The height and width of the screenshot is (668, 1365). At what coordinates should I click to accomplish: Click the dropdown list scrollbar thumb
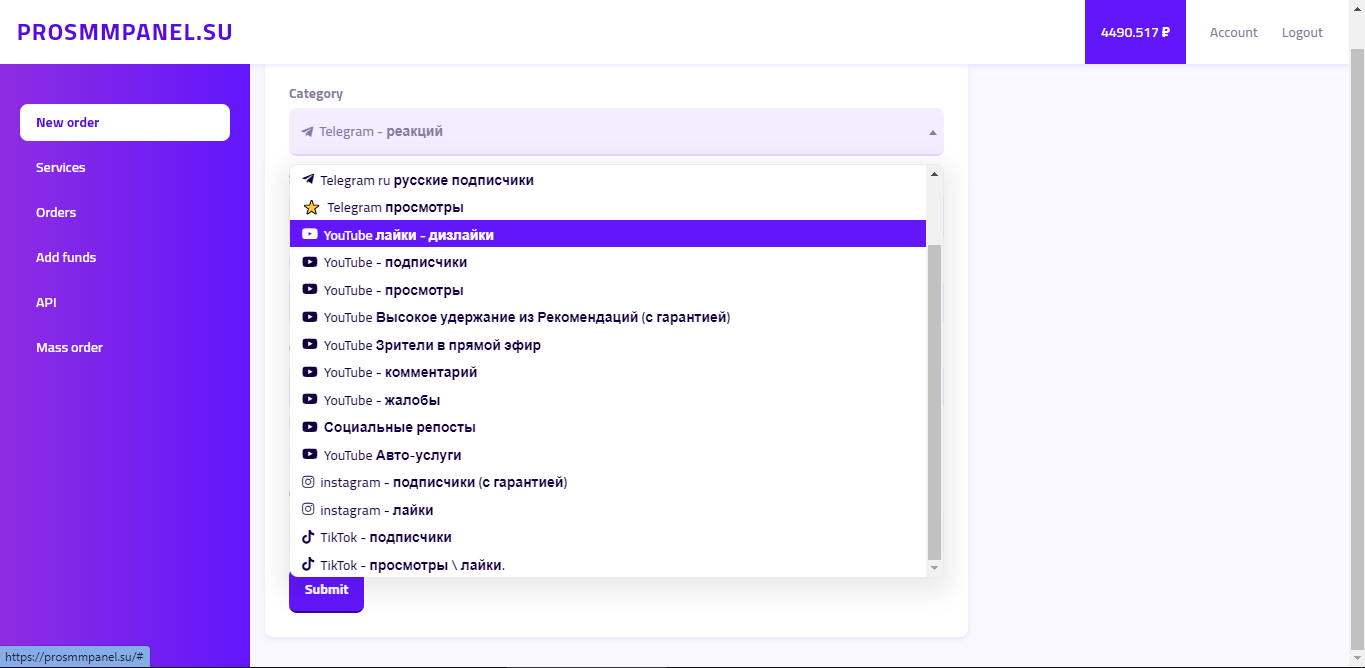[x=935, y=401]
